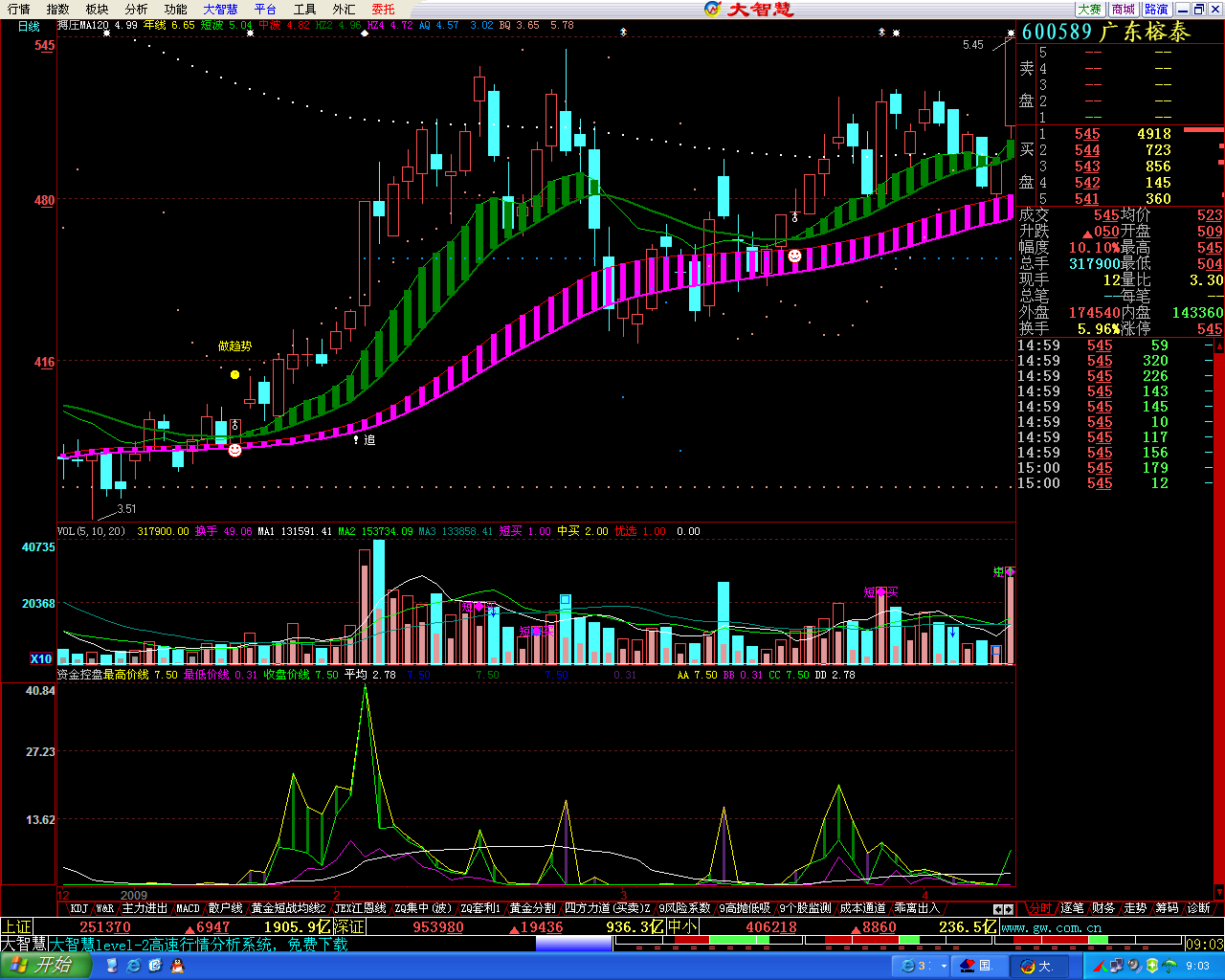Open the 大智慧 menu
Screen dimensions: 1225x980
click(220, 9)
